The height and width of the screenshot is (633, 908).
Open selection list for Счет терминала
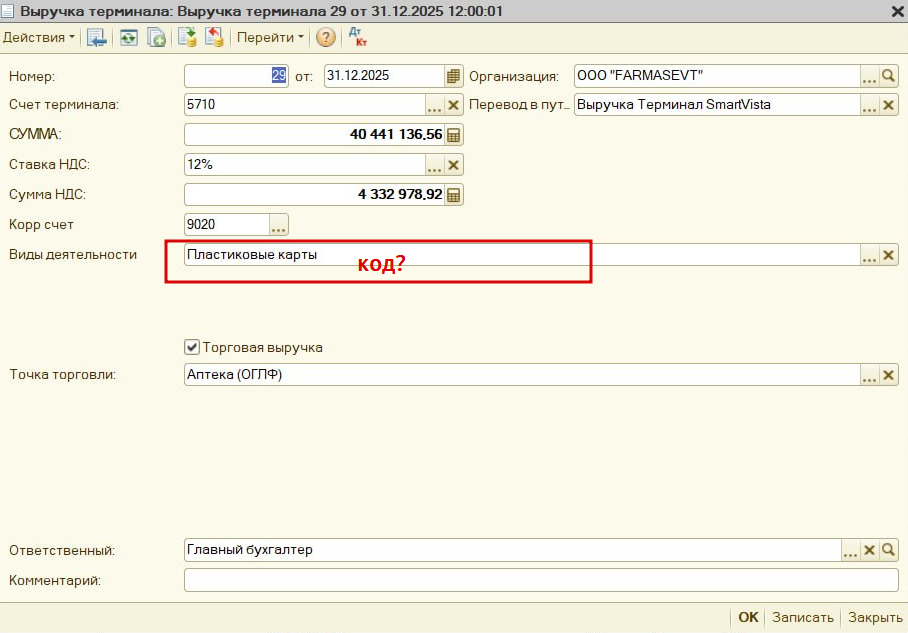[434, 105]
